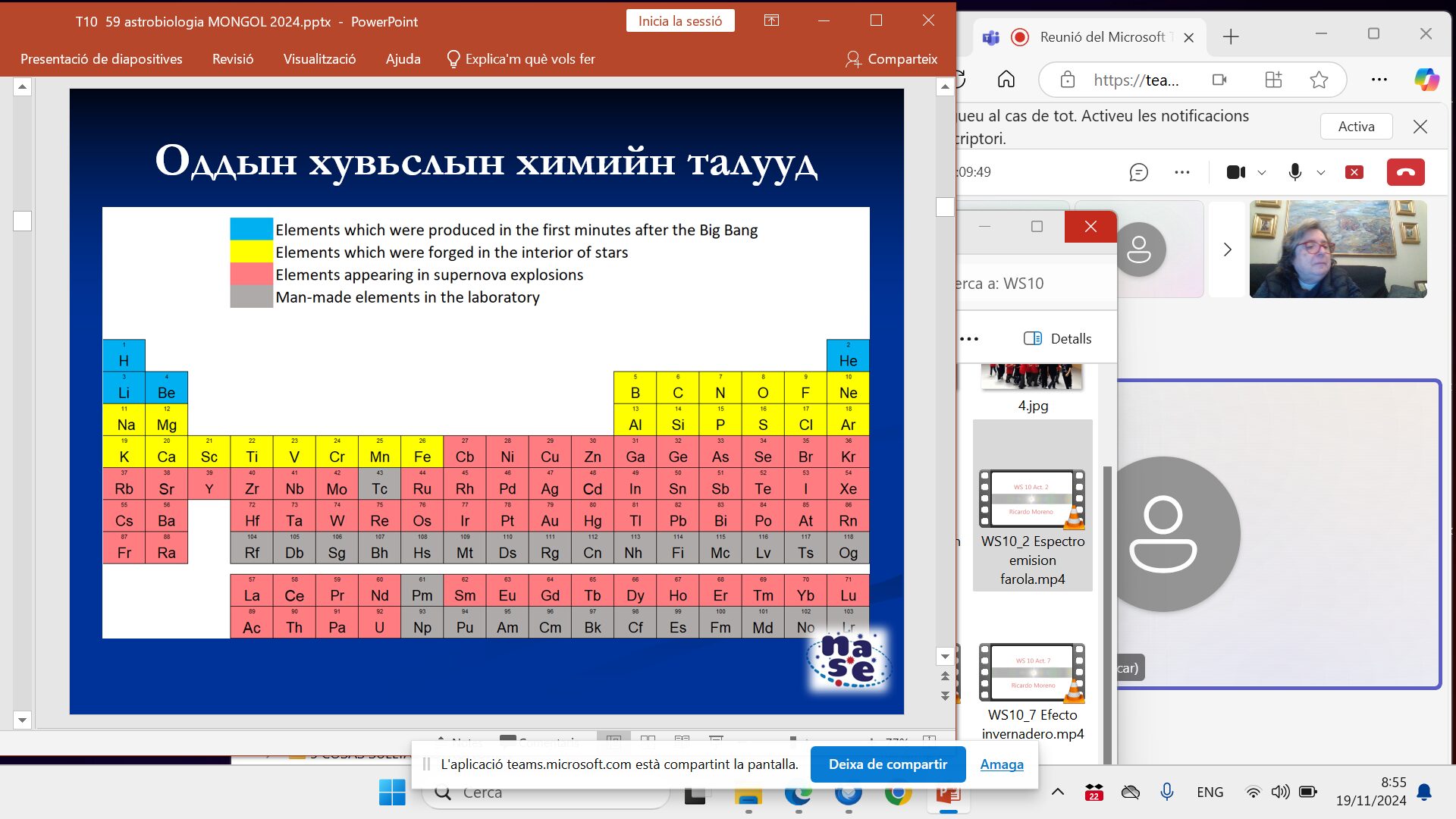Screen dimensions: 1456x819
Task: Toggle the microphone in the Teams call
Action: click(x=1295, y=172)
